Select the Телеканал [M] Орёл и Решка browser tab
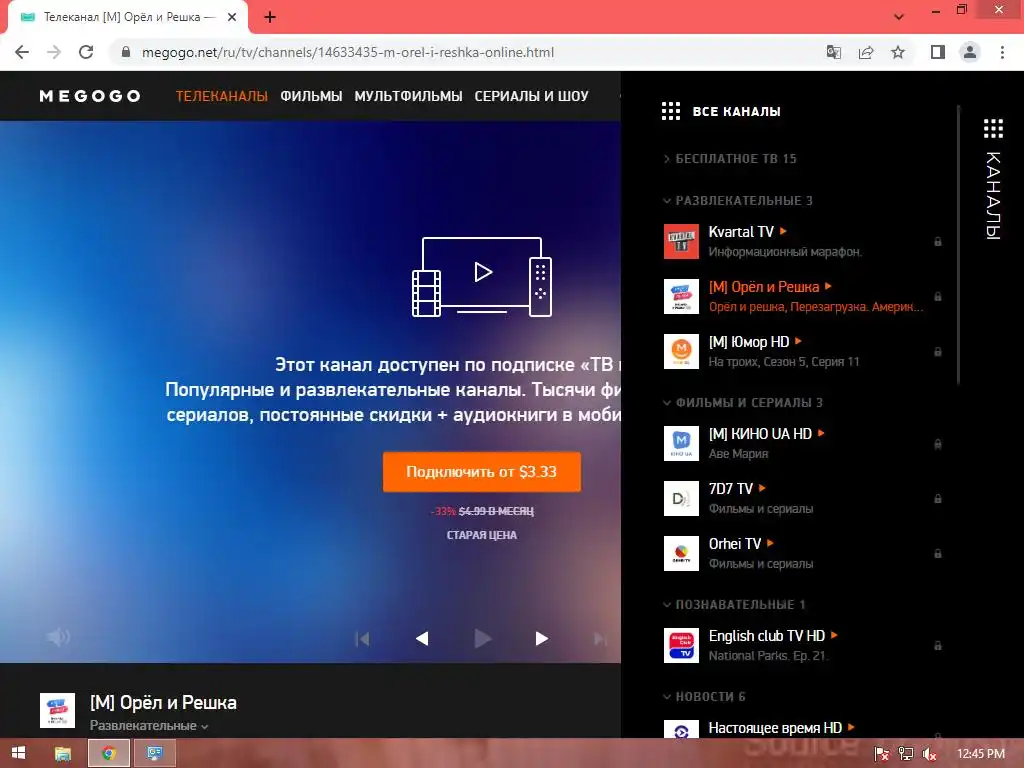1024x768 pixels. coord(128,18)
